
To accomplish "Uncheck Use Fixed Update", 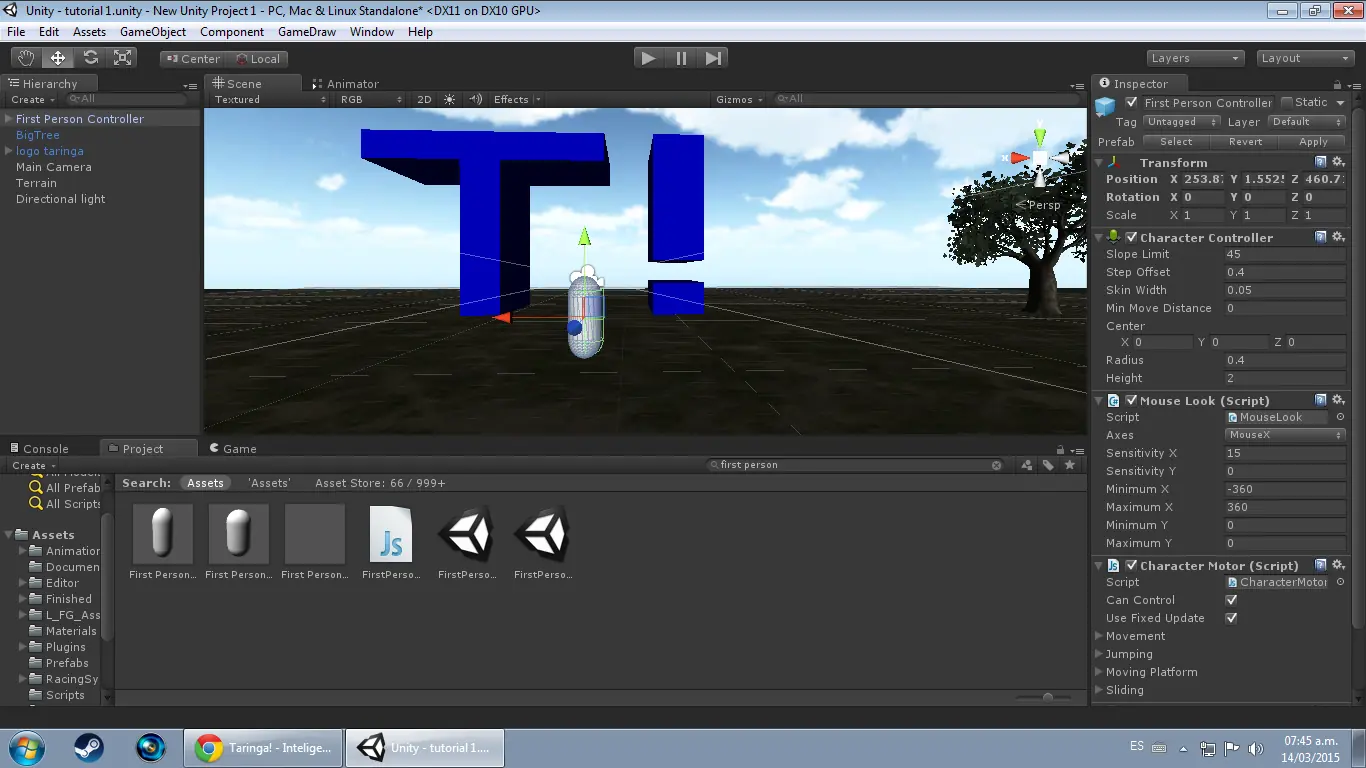I will pos(1231,618).
